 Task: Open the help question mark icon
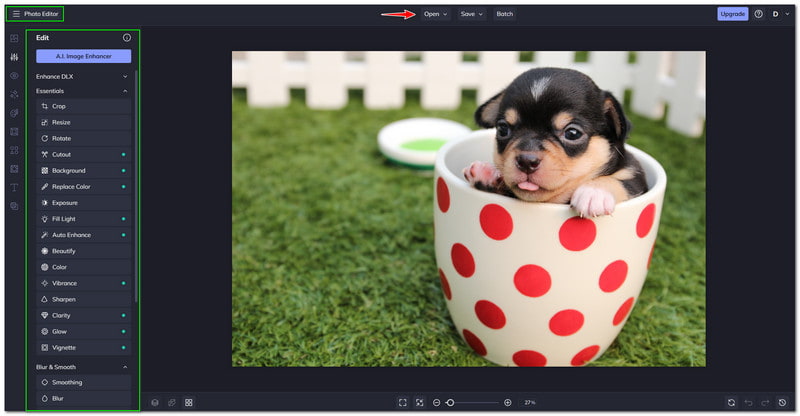(759, 14)
